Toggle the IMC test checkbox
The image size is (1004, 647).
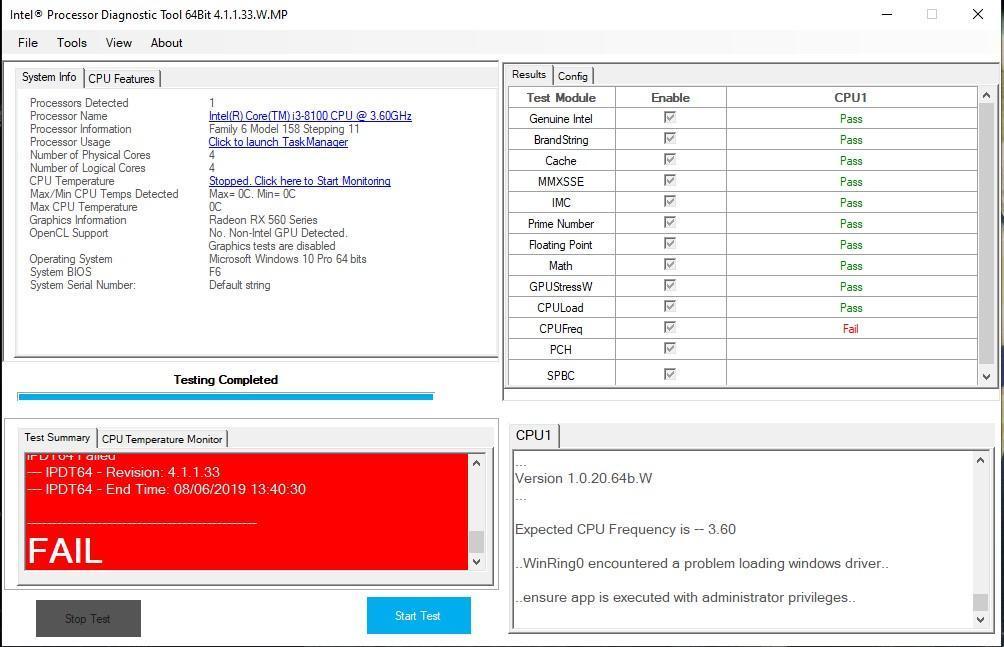(670, 202)
